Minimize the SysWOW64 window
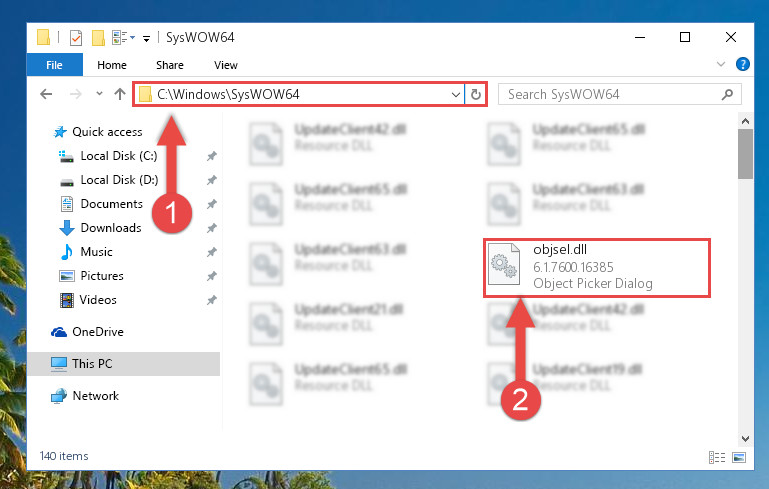 (640, 37)
